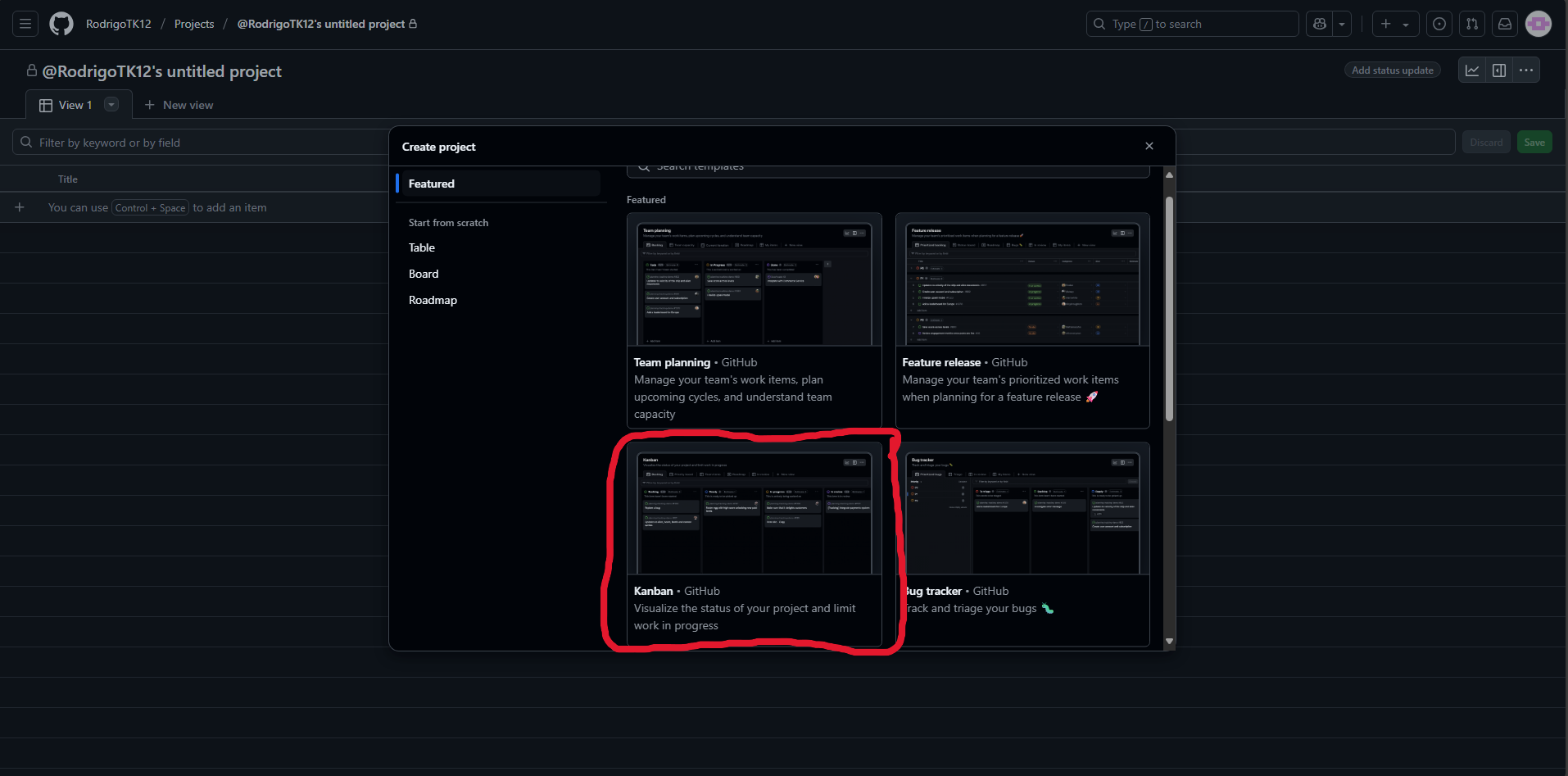The height and width of the screenshot is (776, 1568).
Task: Open the create new plus menu
Action: 1394,24
